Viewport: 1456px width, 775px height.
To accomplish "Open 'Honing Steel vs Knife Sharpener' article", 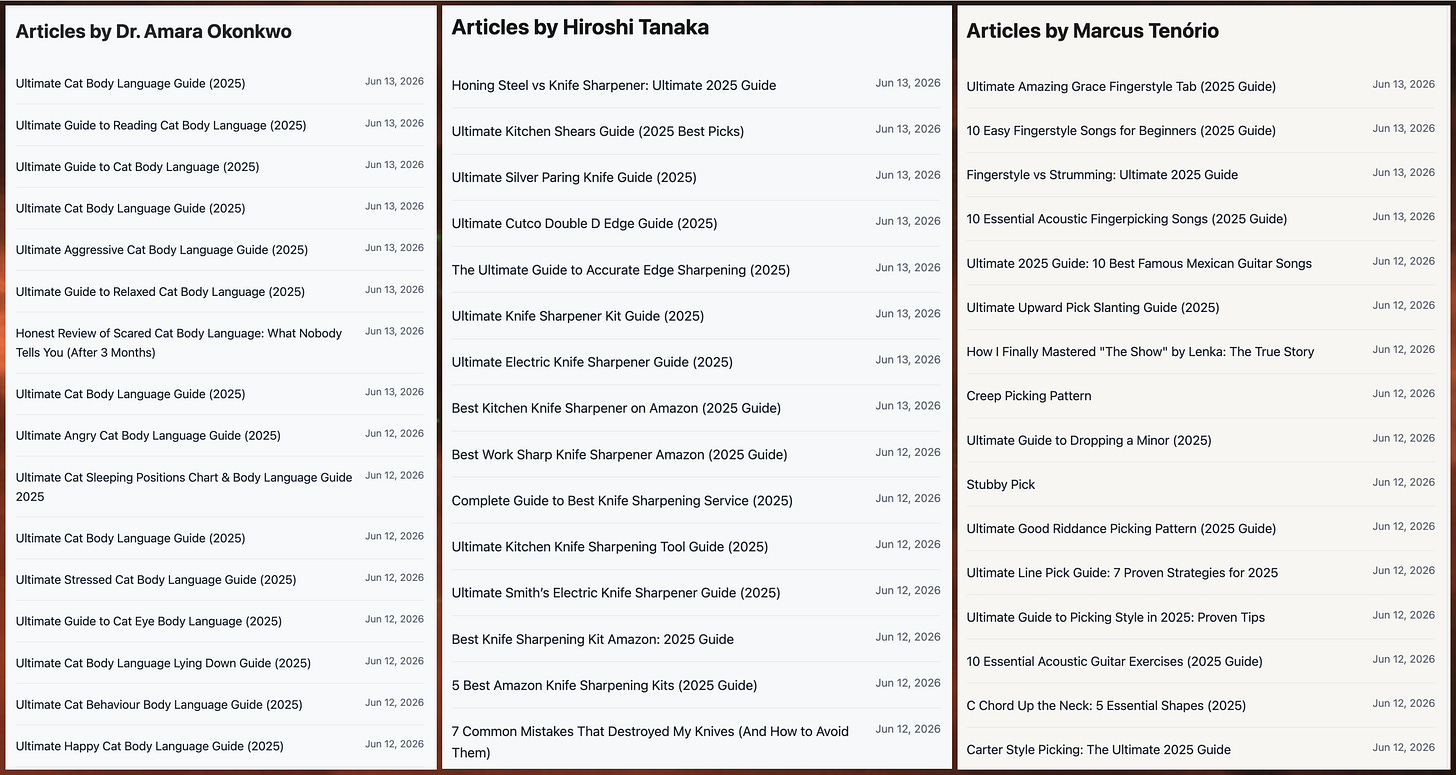I will 614,85.
